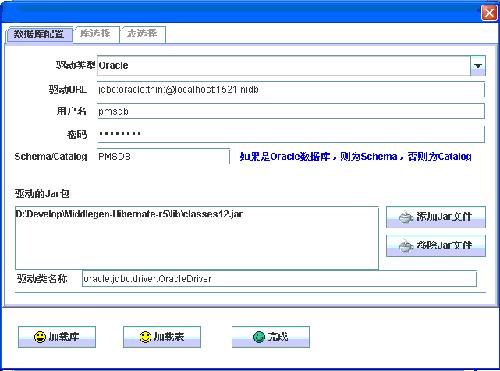
Task: Click the driver class name field
Action: point(279,278)
